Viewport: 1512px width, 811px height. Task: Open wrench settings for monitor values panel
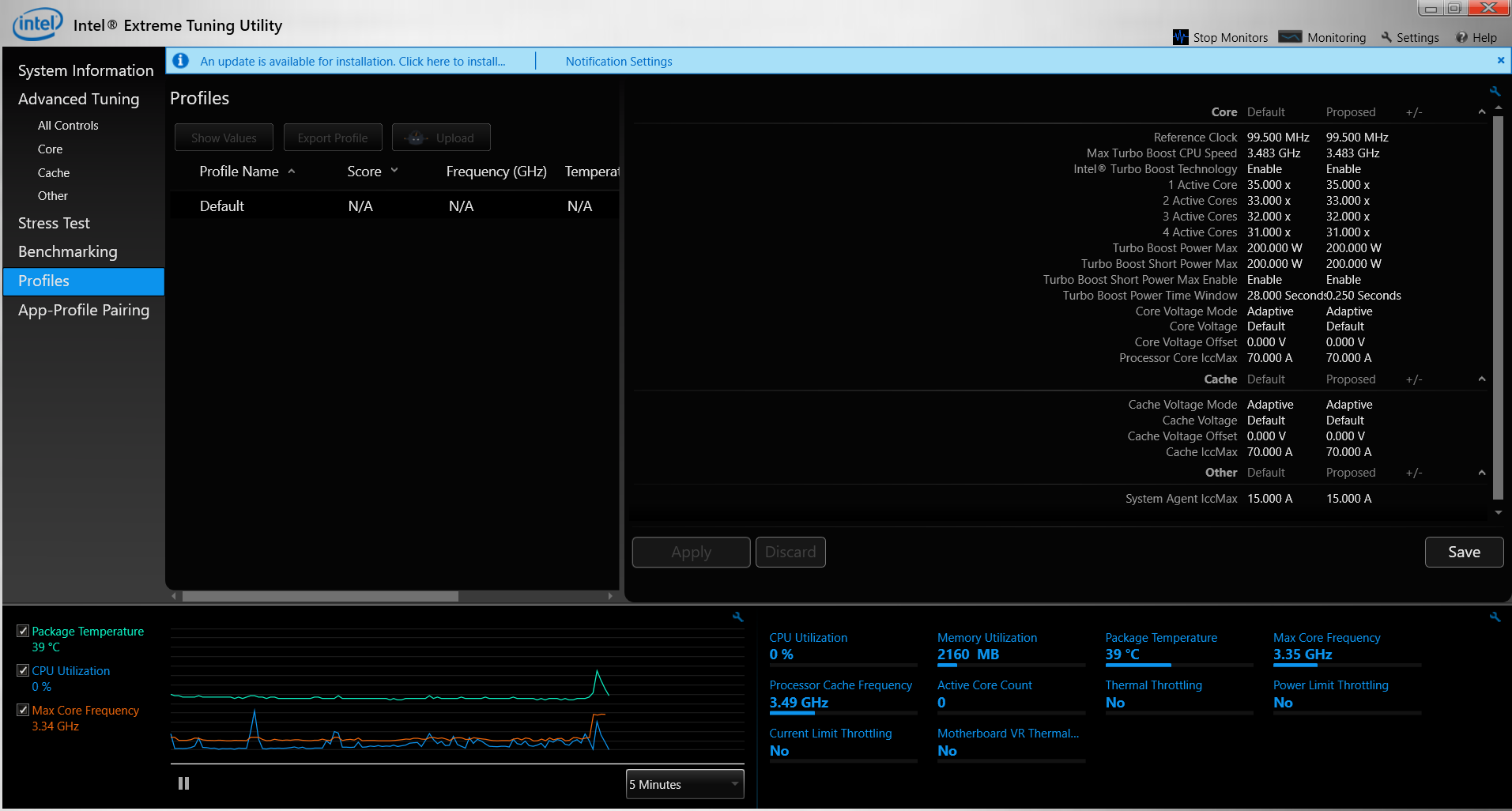coord(1495,617)
